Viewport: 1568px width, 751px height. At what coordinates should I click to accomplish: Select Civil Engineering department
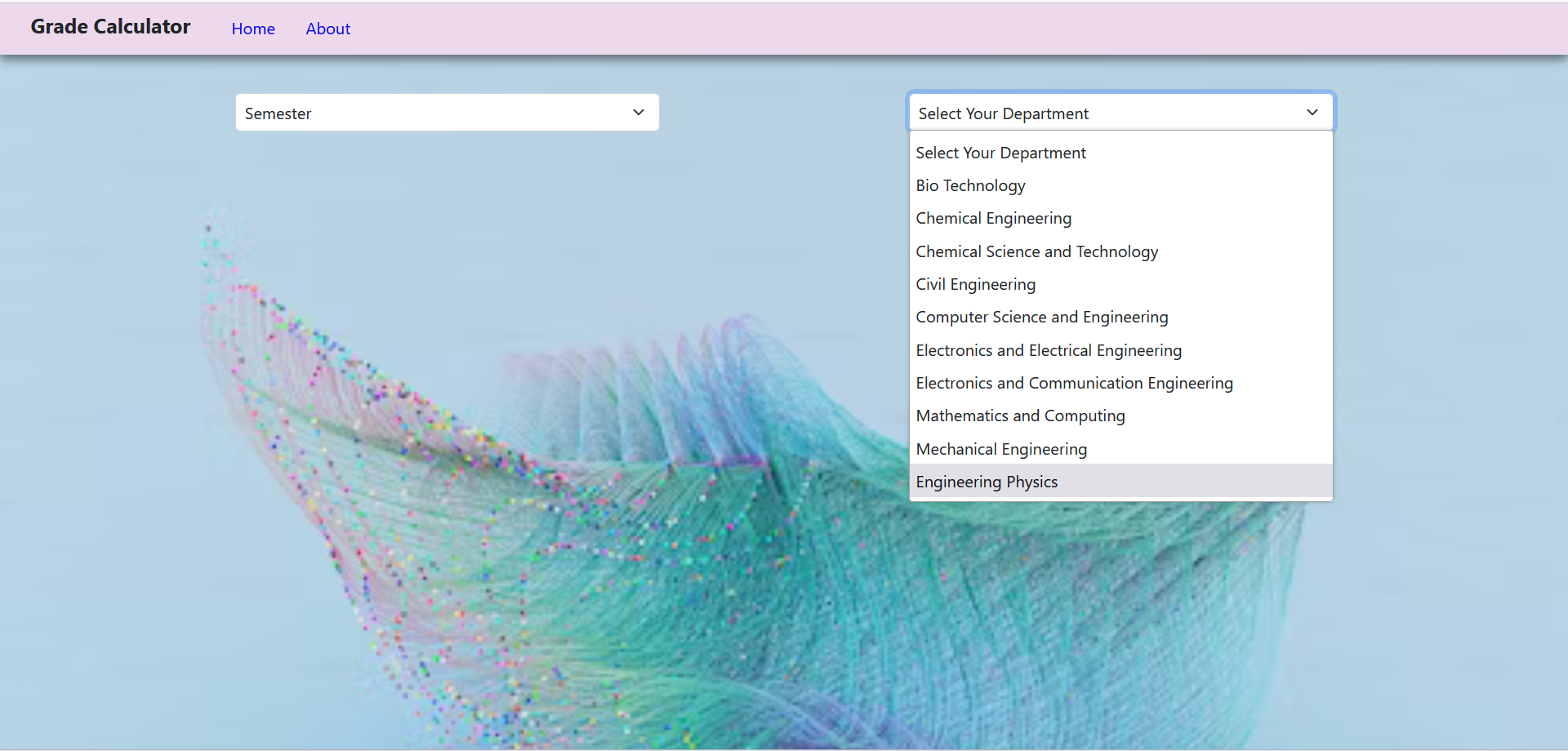coord(975,284)
